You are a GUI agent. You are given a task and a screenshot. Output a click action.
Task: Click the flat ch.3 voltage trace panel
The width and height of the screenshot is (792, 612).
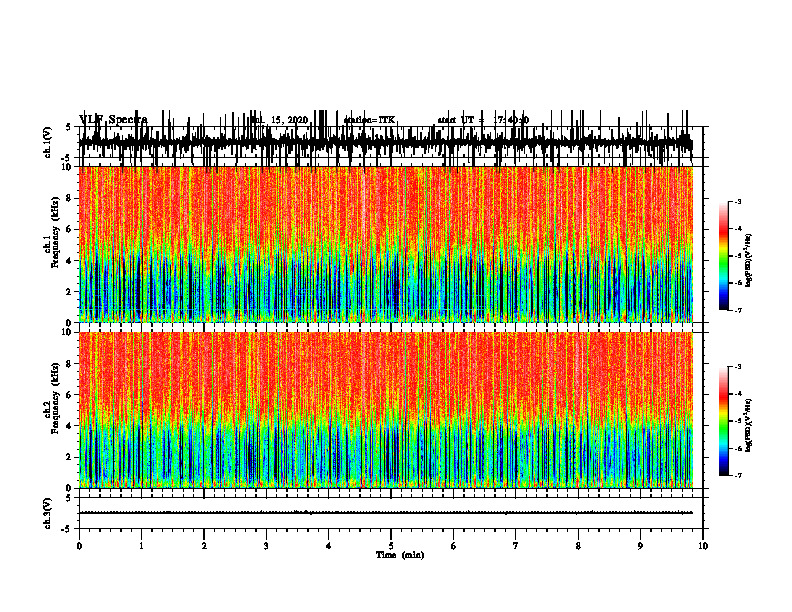coord(391,513)
